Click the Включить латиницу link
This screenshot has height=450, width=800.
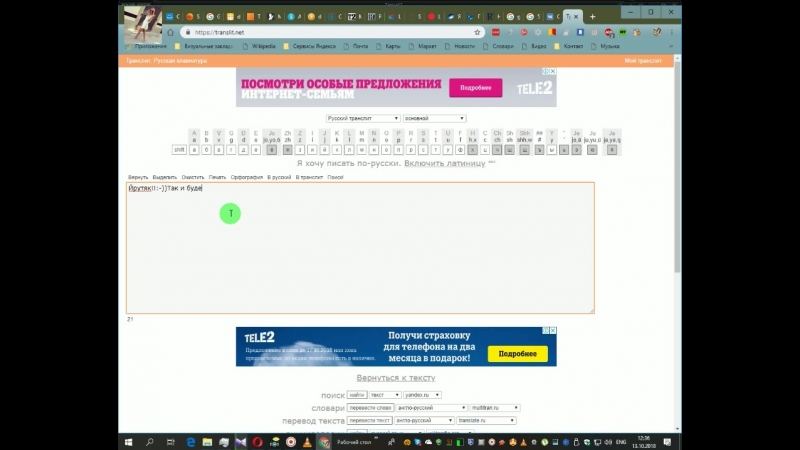pos(444,162)
